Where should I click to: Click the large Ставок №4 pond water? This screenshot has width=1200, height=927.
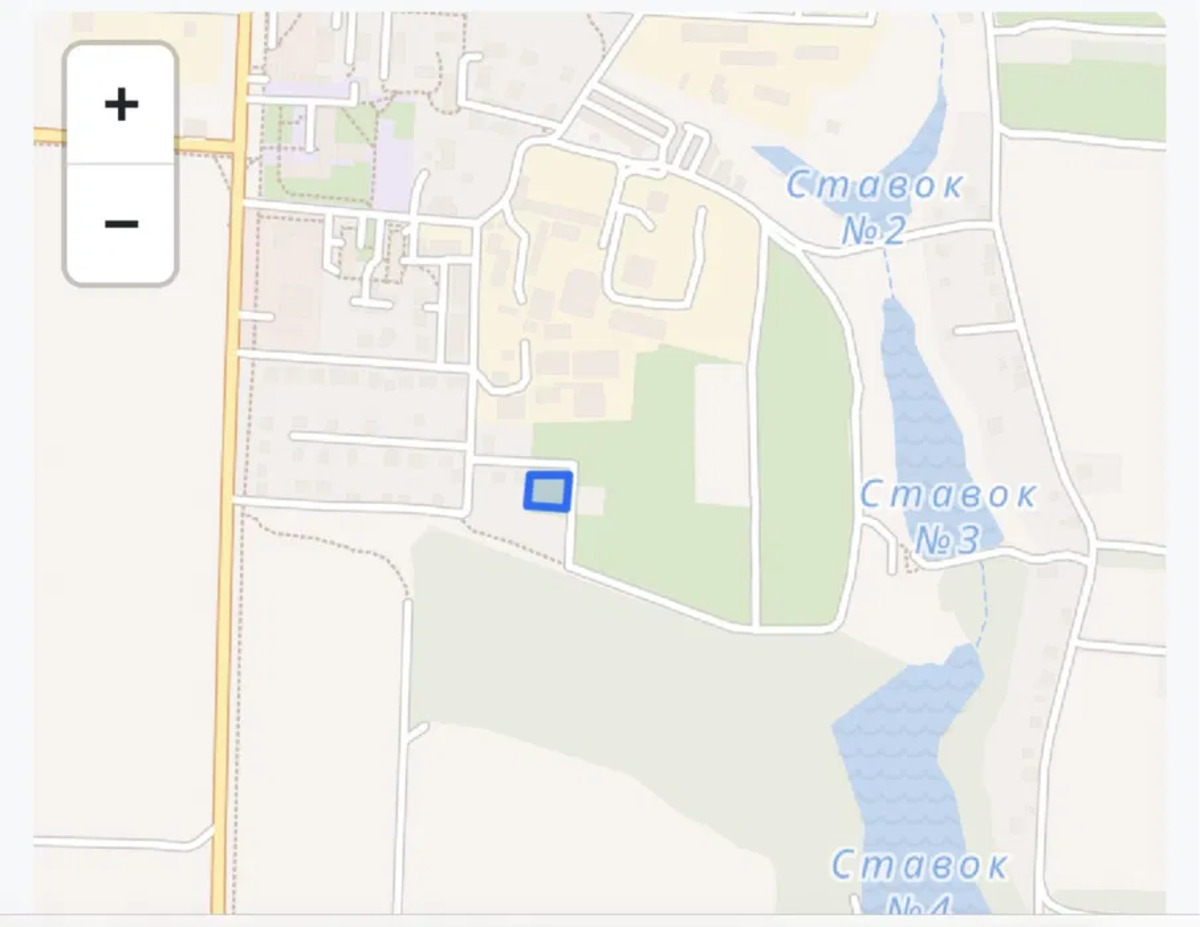(x=905, y=760)
